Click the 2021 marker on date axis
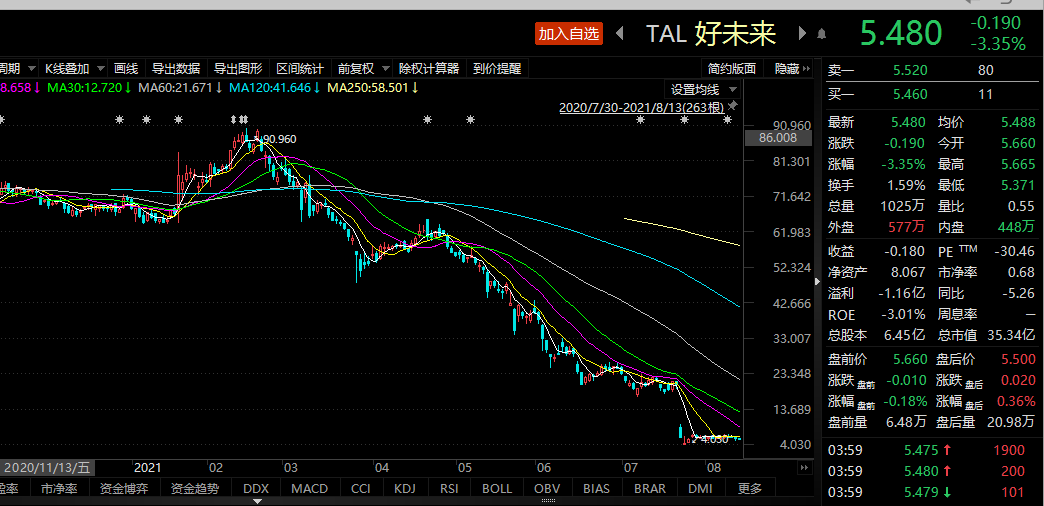The height and width of the screenshot is (506, 1044). [x=148, y=467]
